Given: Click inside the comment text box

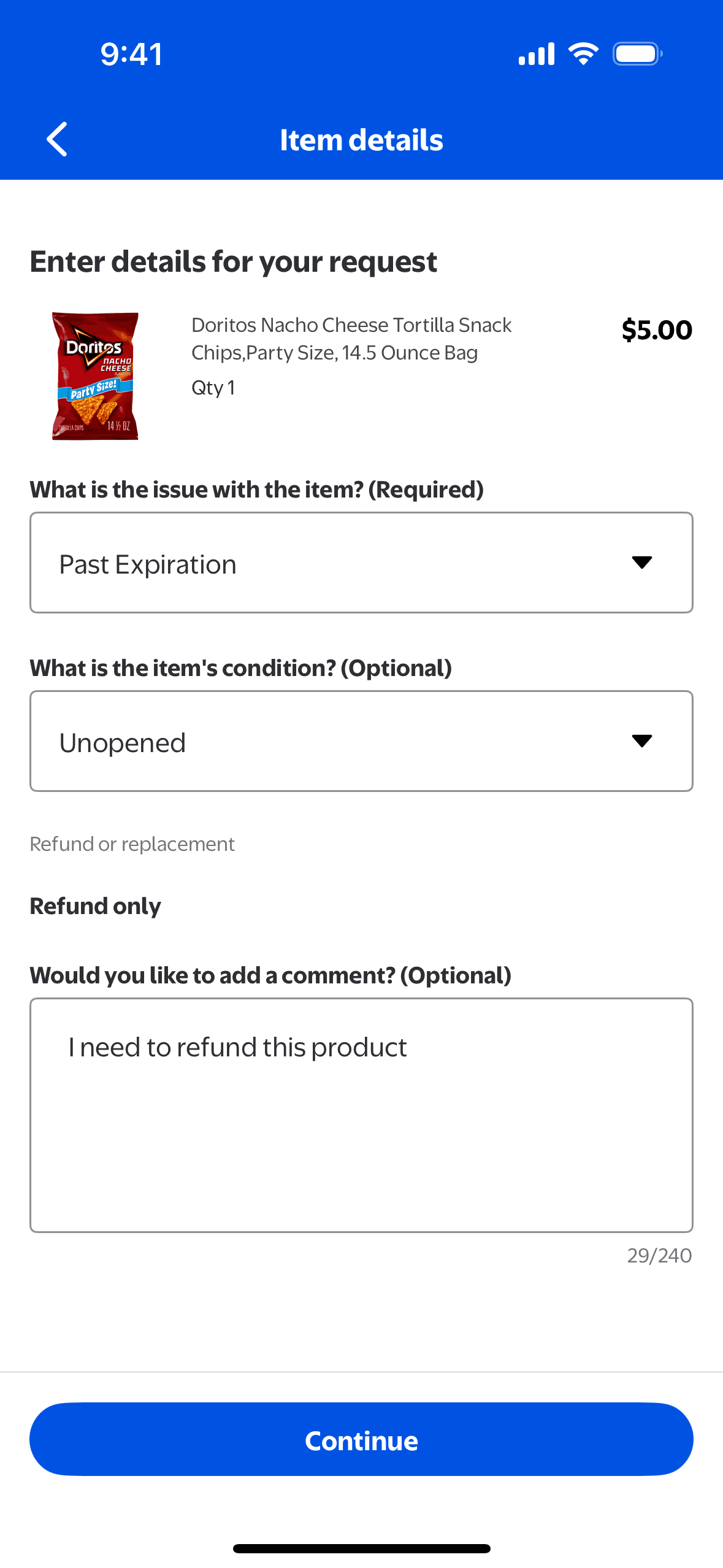Looking at the screenshot, I should click(361, 1115).
